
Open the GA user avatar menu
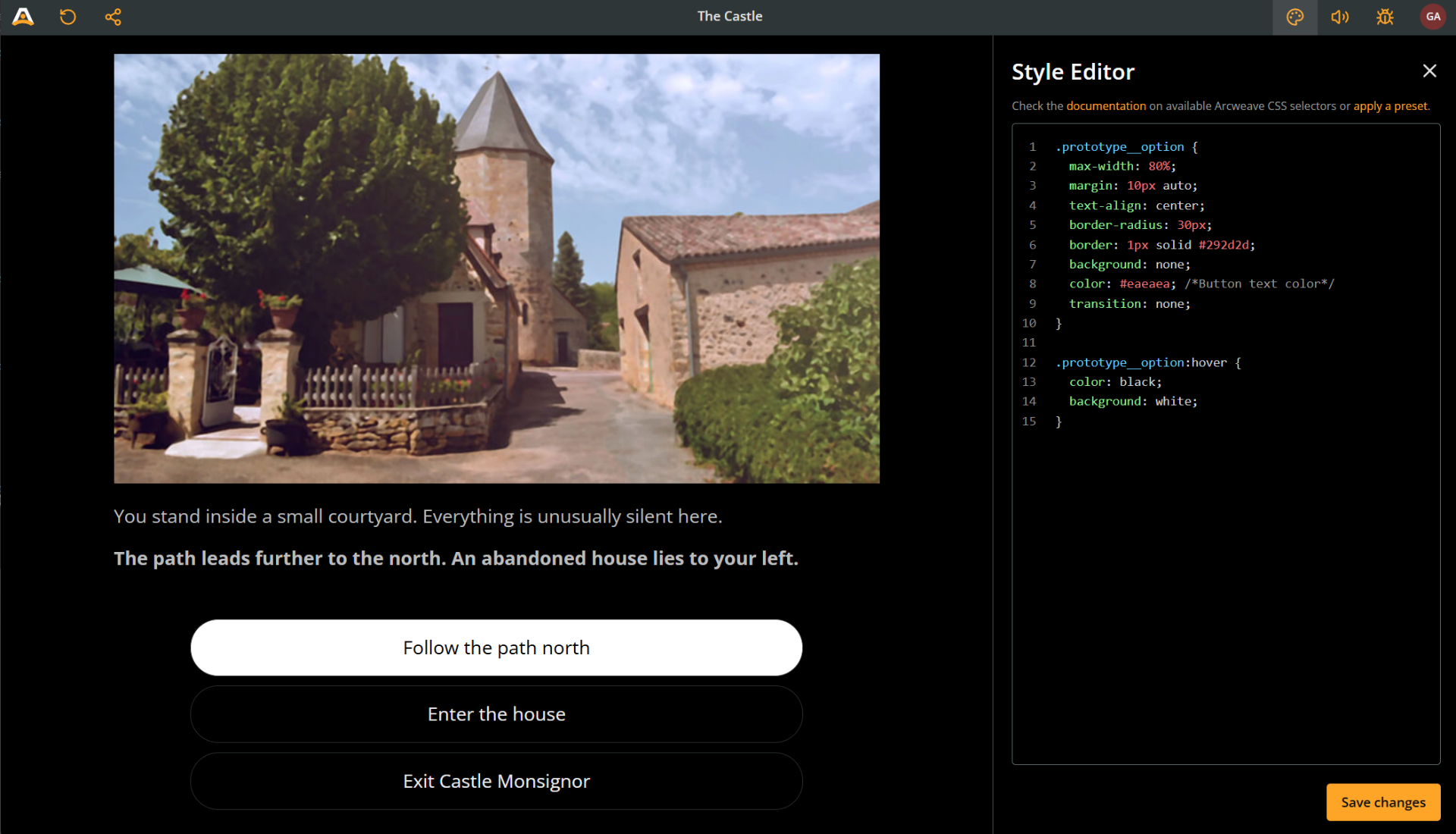(1432, 17)
